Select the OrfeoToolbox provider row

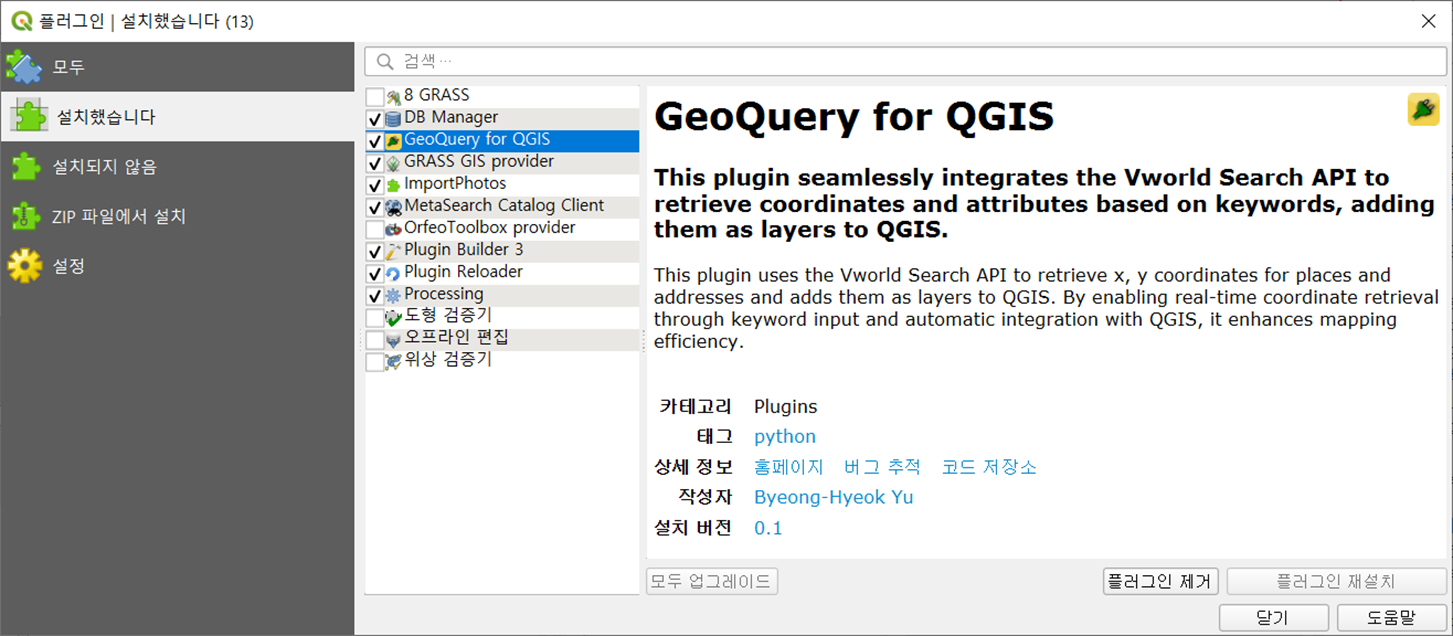[502, 228]
